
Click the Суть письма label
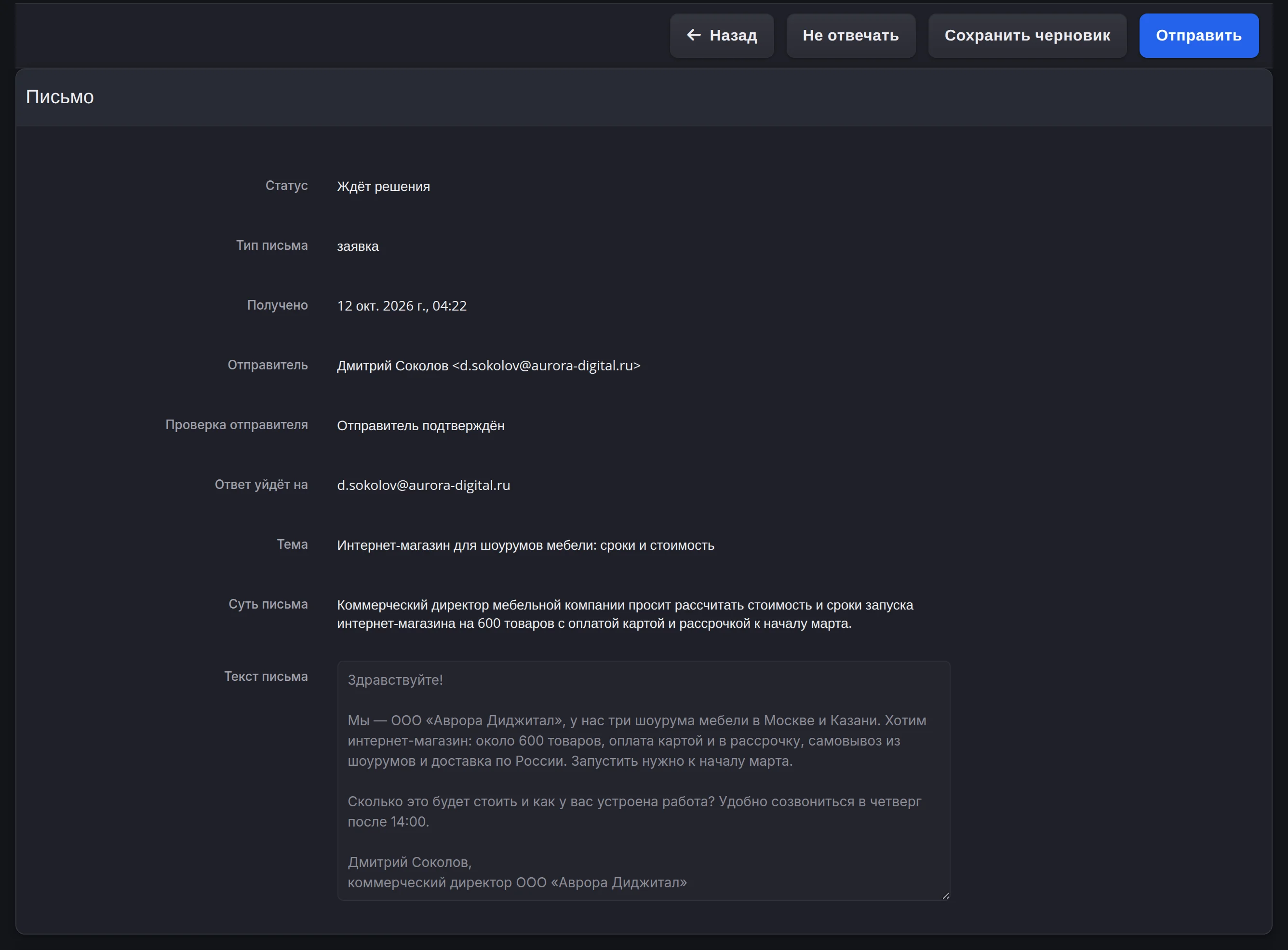(268, 604)
